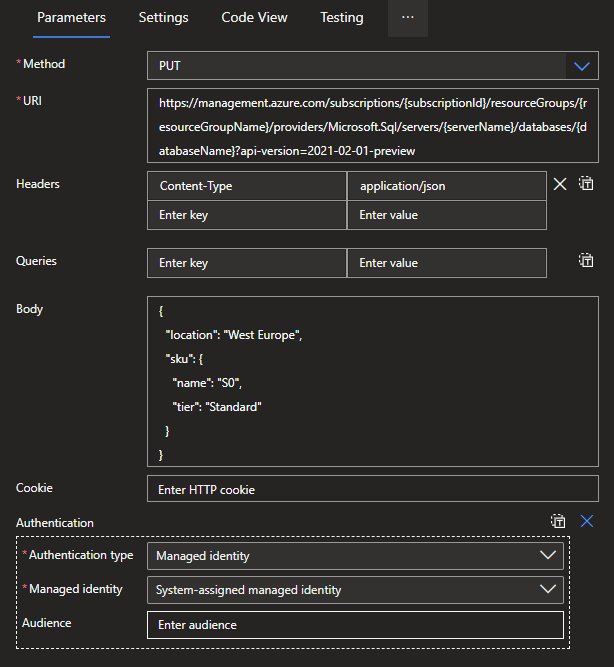Image resolution: width=614 pixels, height=667 pixels.
Task: Switch Queries to text mode icon
Action: (586, 260)
